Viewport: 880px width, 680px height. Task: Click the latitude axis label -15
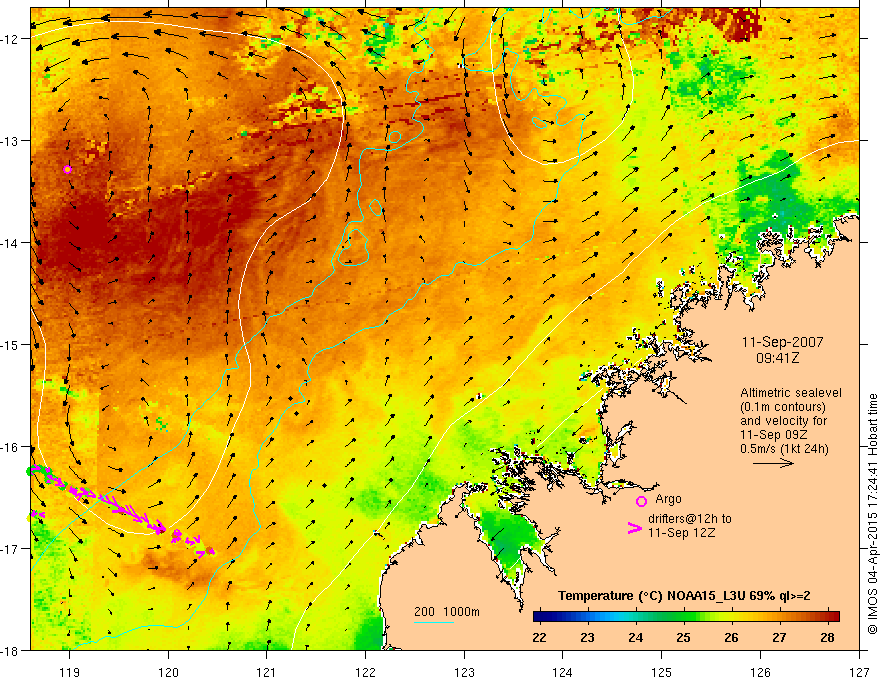click(x=11, y=344)
